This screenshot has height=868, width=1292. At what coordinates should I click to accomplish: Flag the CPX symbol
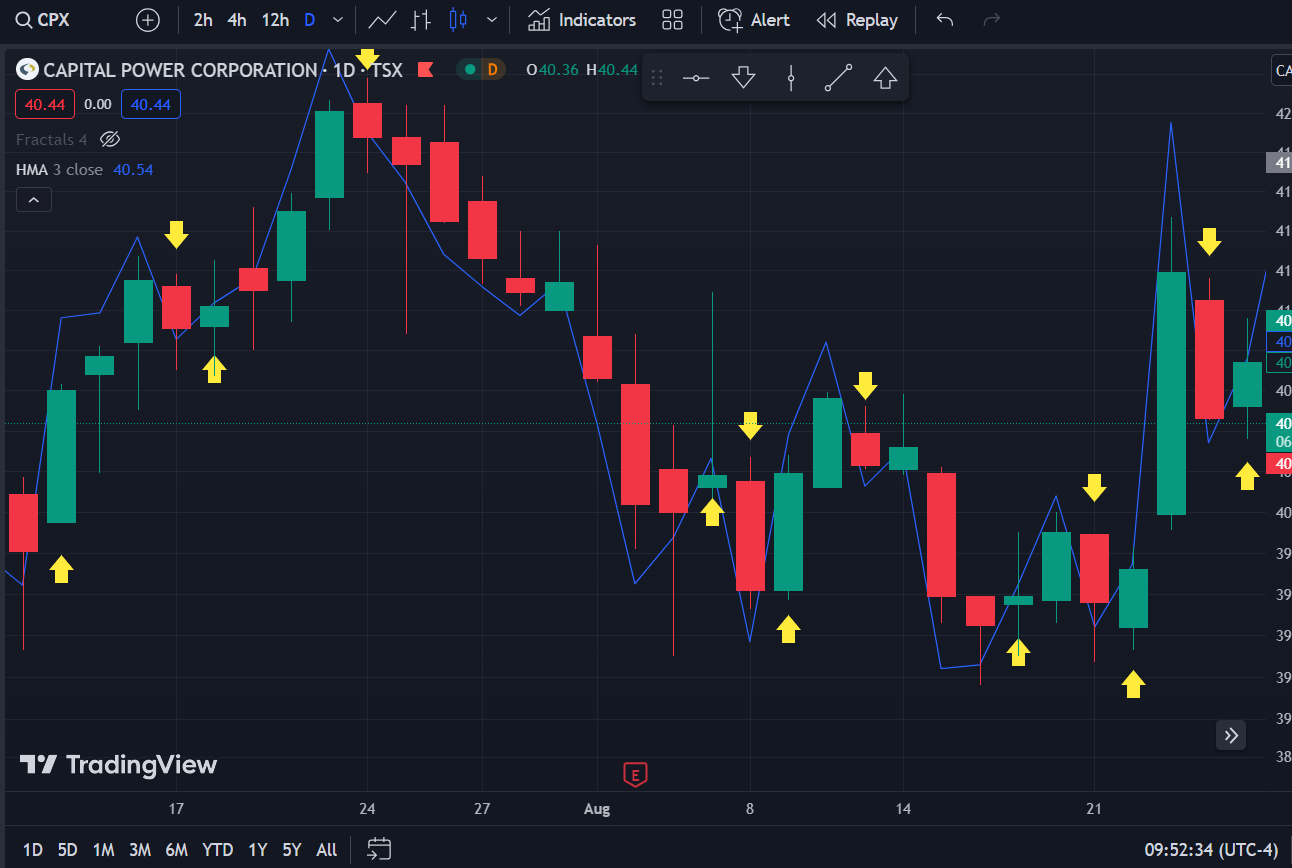click(x=424, y=69)
